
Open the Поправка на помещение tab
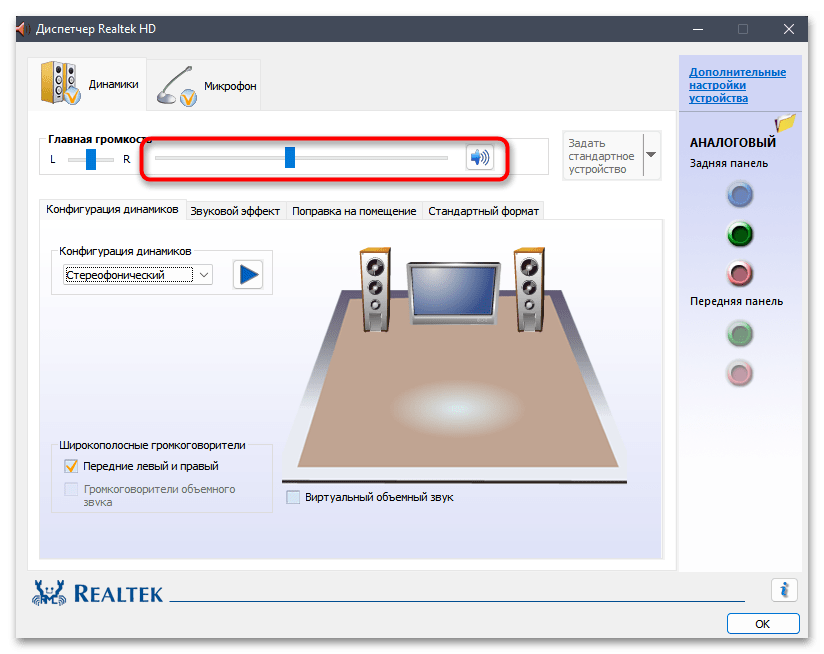pyautogui.click(x=354, y=211)
